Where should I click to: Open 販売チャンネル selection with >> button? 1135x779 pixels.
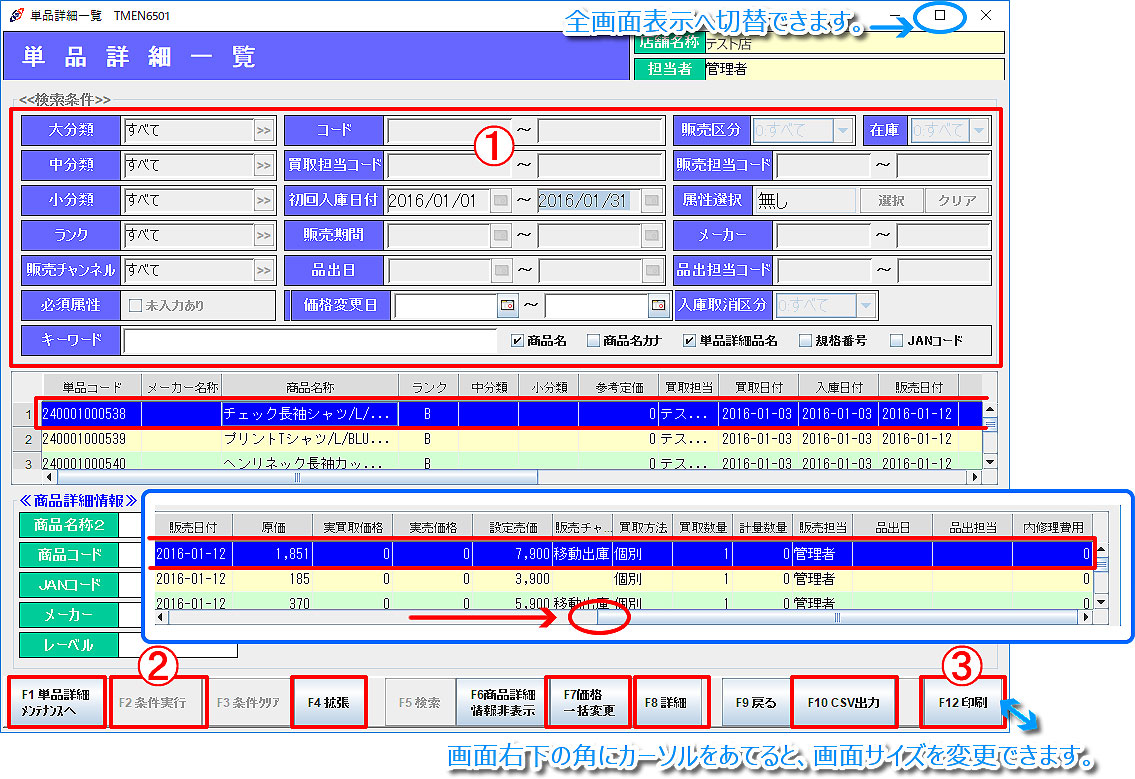click(x=263, y=270)
